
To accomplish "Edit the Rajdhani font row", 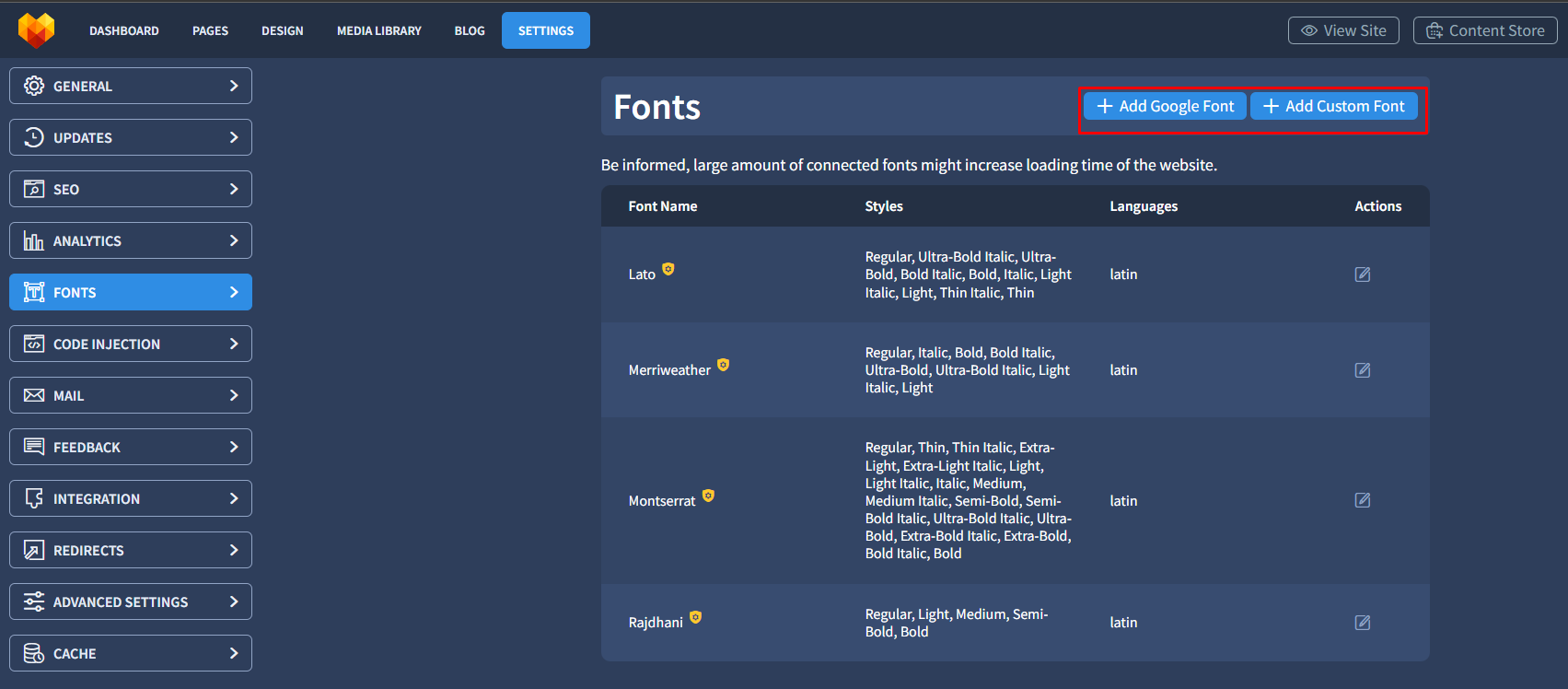I will coord(1363,623).
